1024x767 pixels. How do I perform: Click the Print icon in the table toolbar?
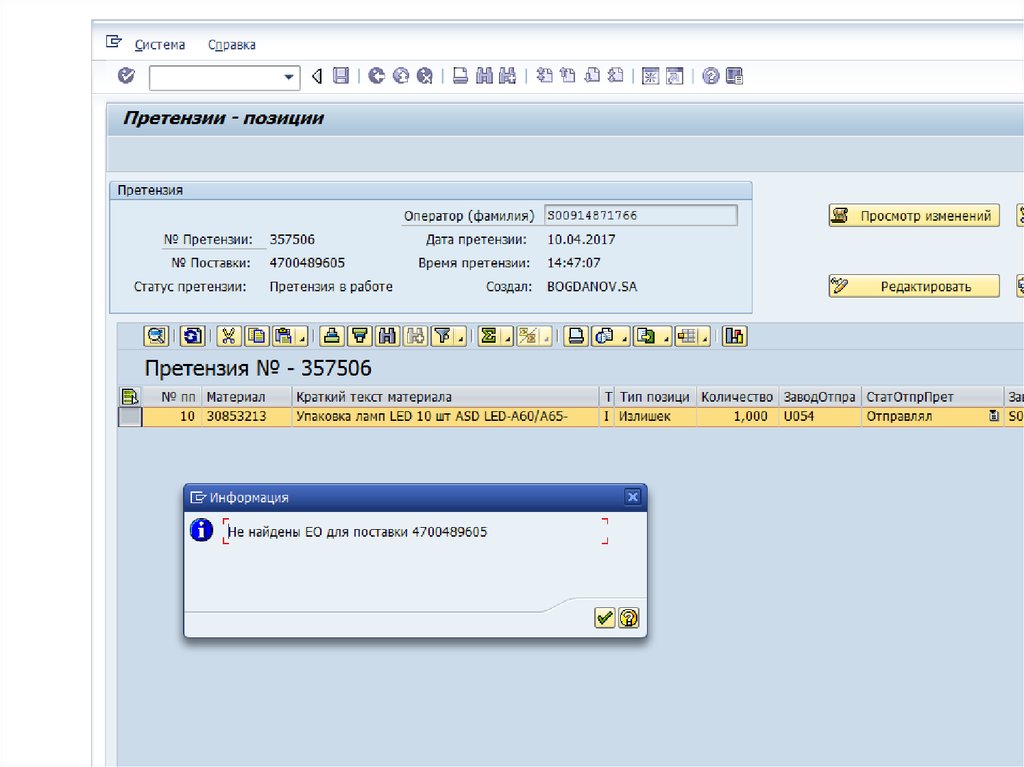pos(575,337)
